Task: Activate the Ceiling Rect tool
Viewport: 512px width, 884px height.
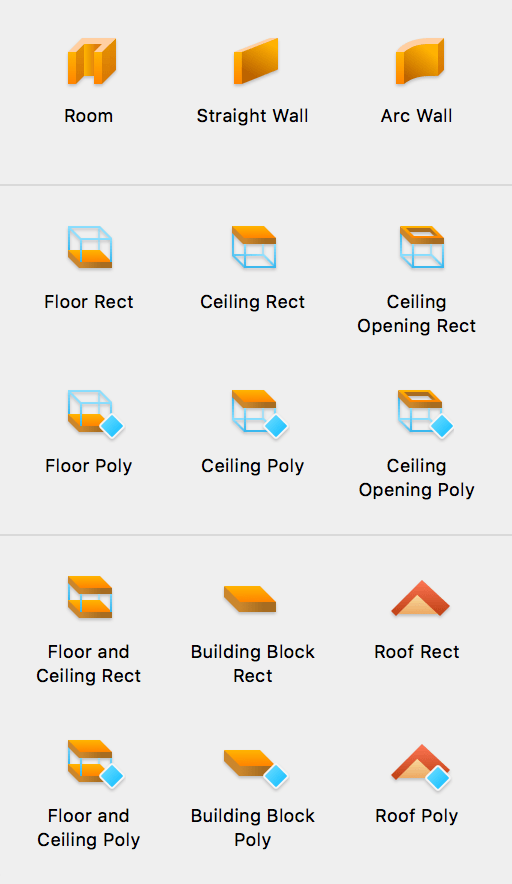Action: pos(254,247)
